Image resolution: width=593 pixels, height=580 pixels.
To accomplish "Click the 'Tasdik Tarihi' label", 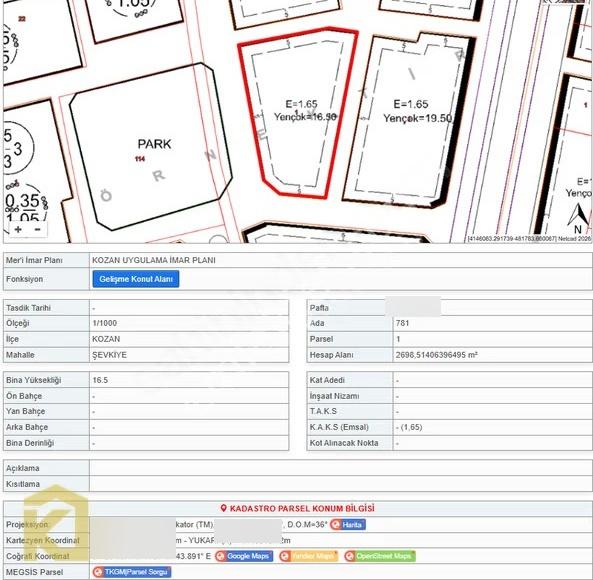I will pos(28,308).
